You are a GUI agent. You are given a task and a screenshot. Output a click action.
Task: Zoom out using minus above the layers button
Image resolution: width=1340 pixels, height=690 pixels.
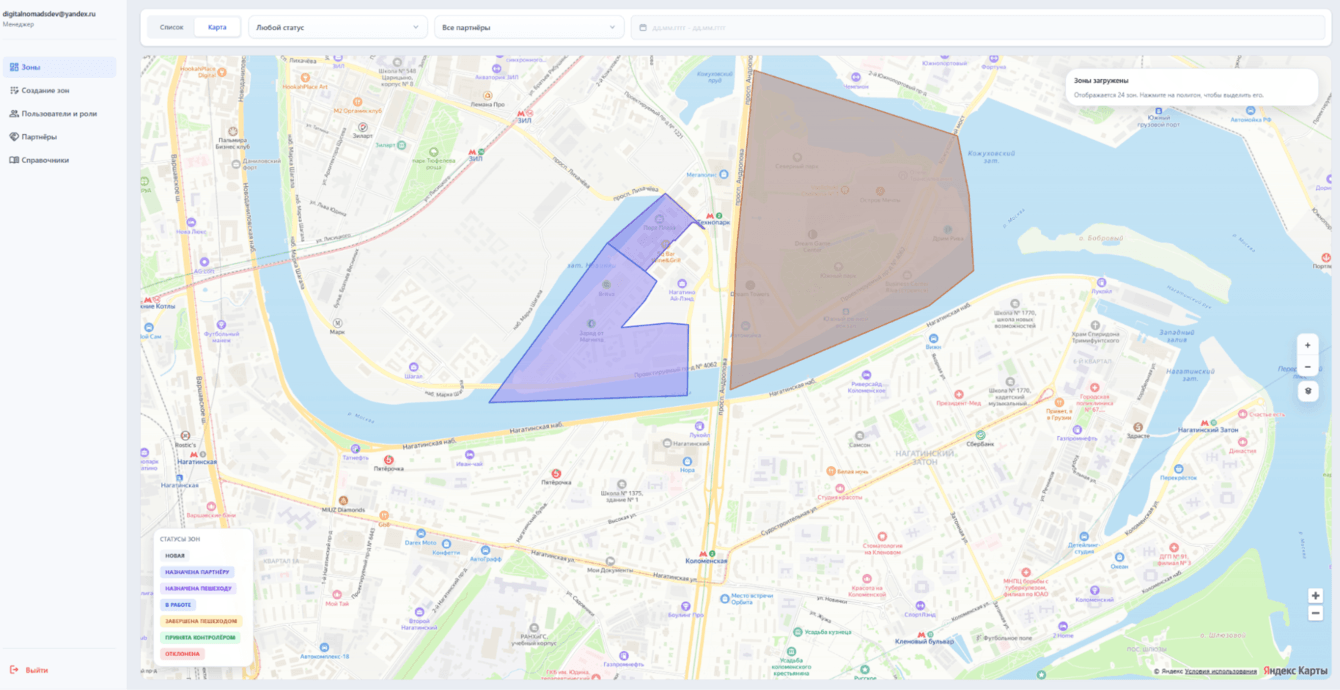coord(1308,367)
